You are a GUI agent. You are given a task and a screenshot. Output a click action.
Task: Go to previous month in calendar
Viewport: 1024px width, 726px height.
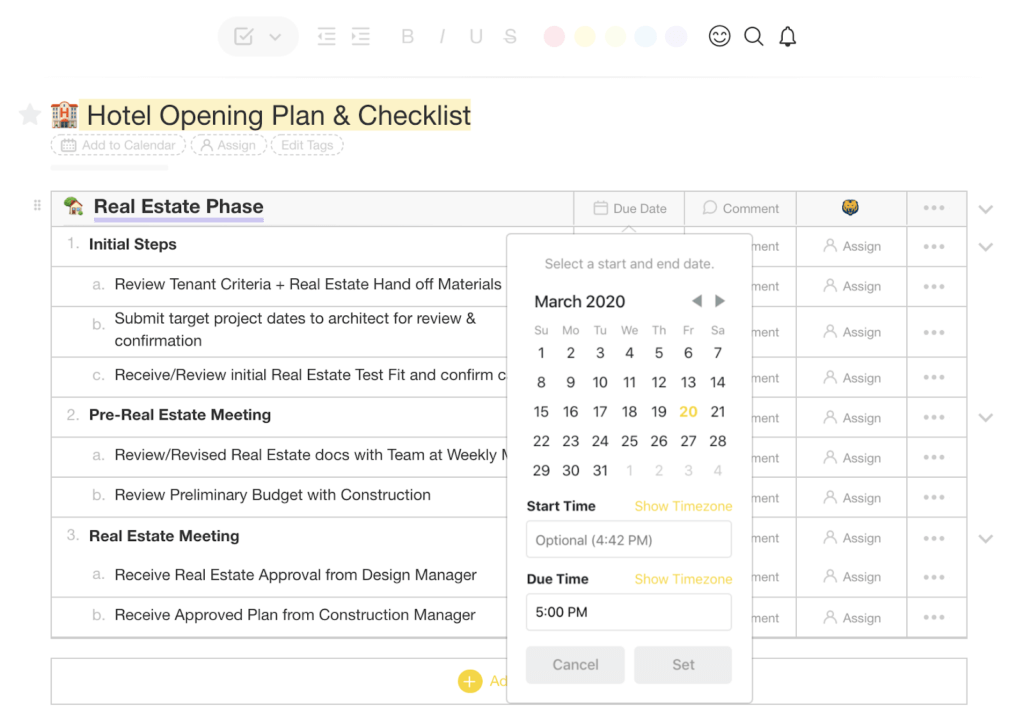tap(697, 301)
